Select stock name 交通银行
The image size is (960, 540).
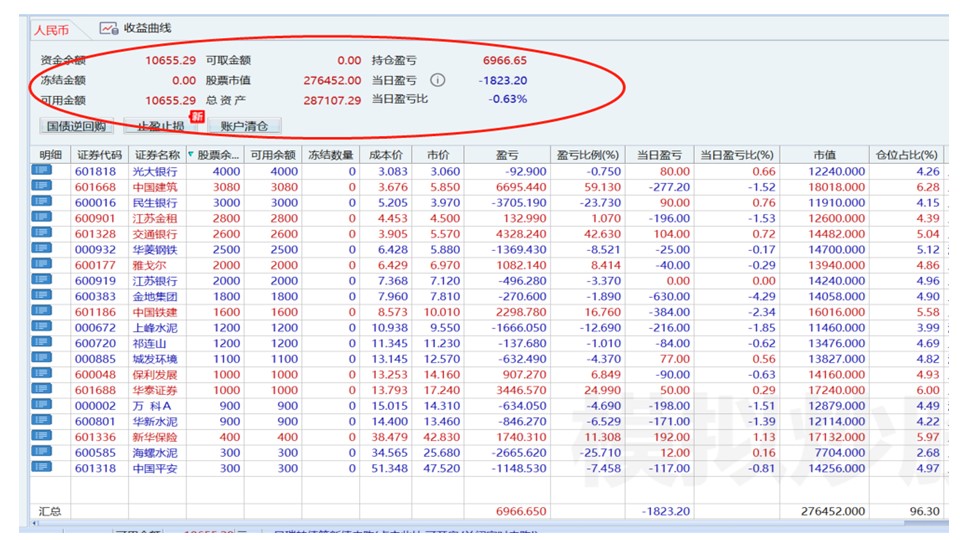click(x=155, y=234)
